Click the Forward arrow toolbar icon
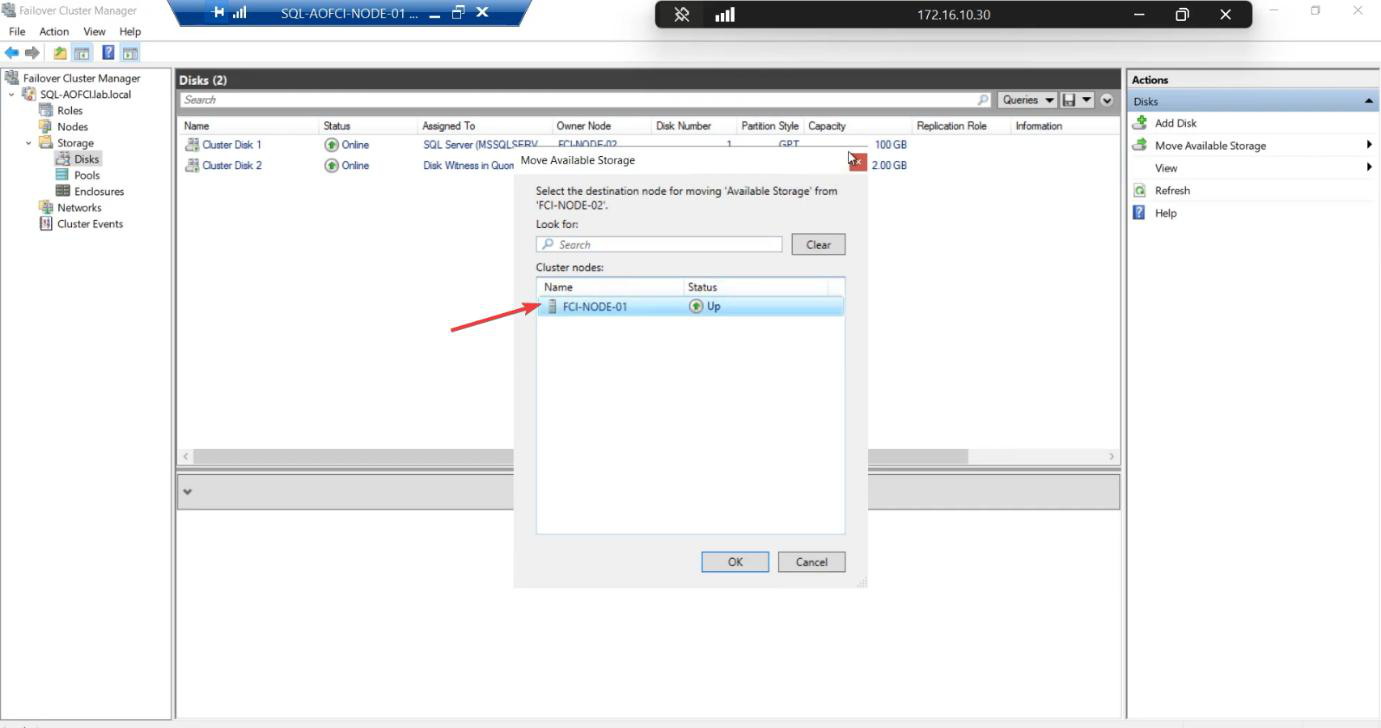Screen dimensions: 1381x728 [32, 53]
